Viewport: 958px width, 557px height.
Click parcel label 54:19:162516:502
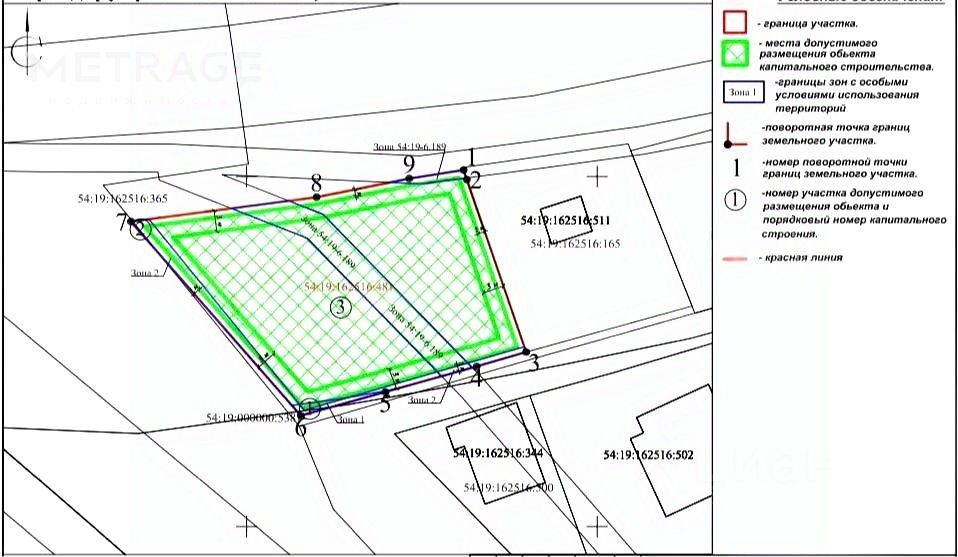click(x=648, y=455)
